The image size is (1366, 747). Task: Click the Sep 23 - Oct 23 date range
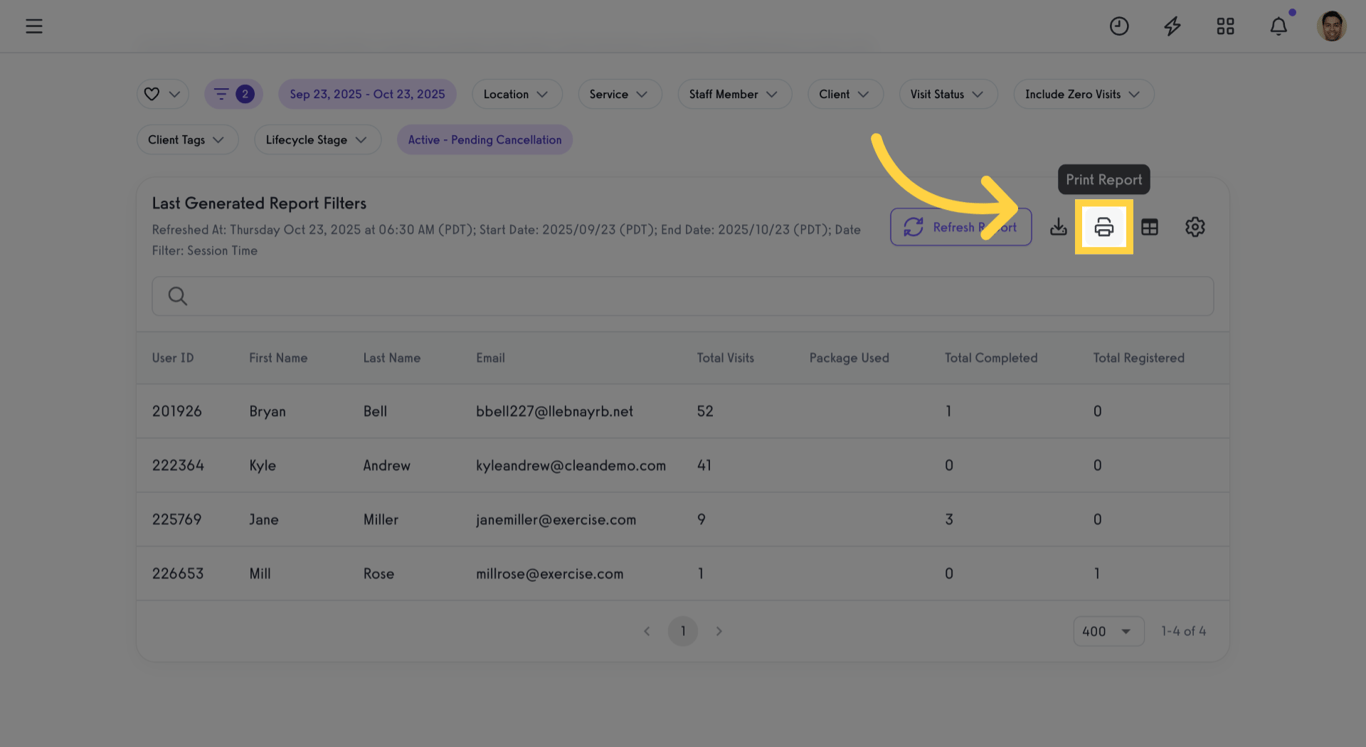pos(367,93)
